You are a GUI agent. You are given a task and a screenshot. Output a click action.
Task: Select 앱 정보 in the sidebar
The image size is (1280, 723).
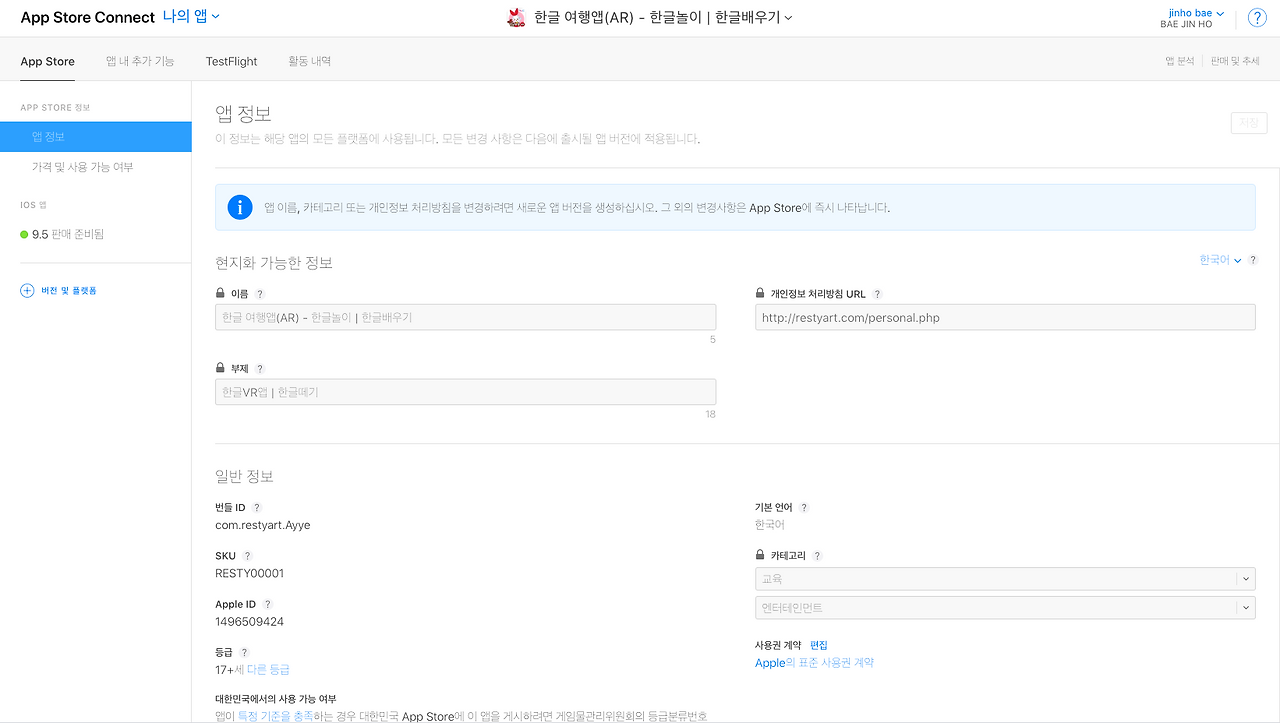[x=96, y=137]
